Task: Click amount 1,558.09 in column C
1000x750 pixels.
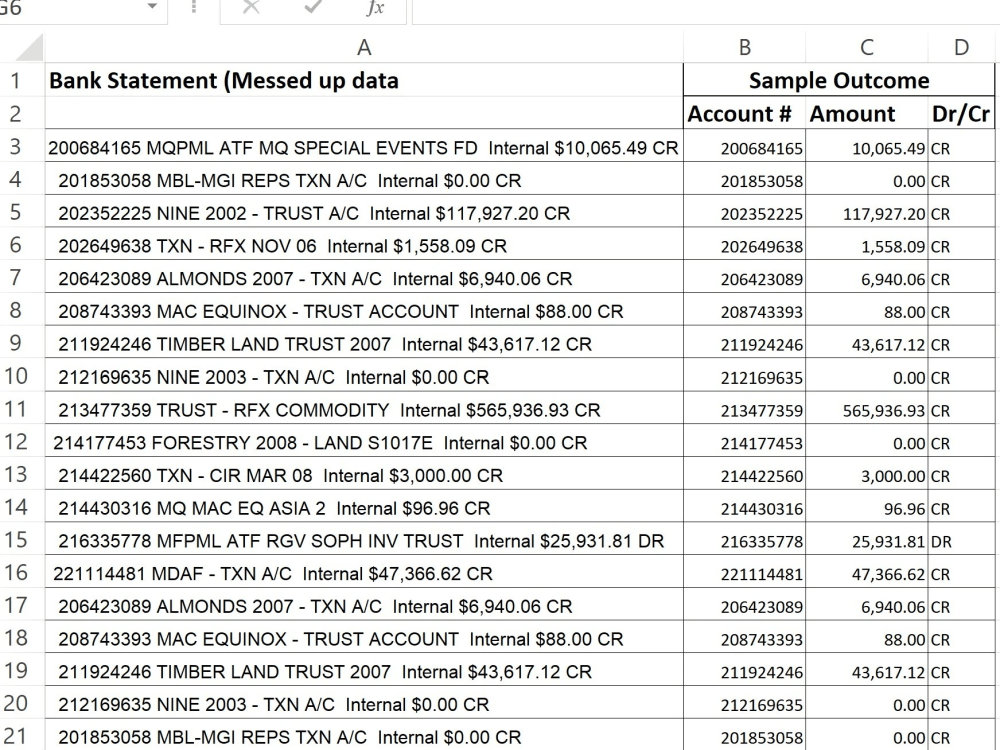Action: pyautogui.click(x=866, y=244)
